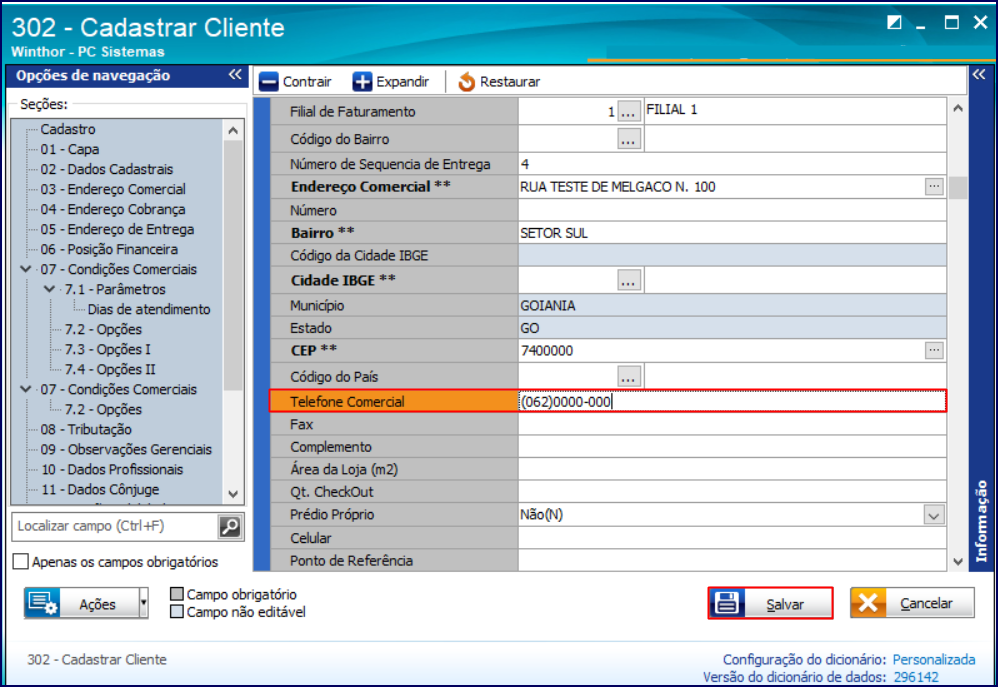Viewport: 998px width, 687px height.
Task: Click the FILIAL 1 description text
Action: pos(671,110)
